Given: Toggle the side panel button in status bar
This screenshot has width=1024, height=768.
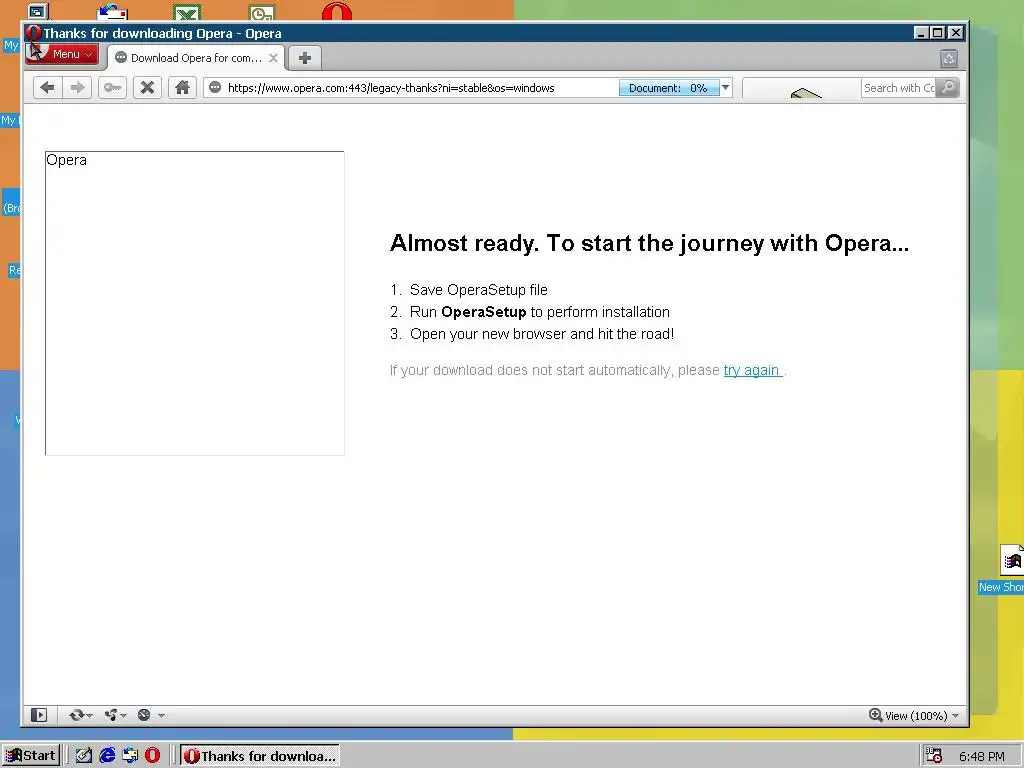Looking at the screenshot, I should 39,715.
